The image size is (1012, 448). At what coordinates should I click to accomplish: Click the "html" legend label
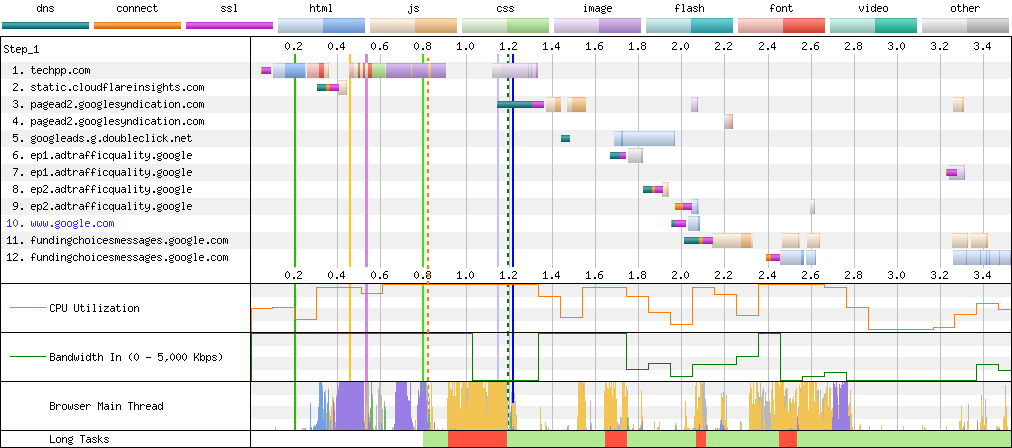coord(321,8)
